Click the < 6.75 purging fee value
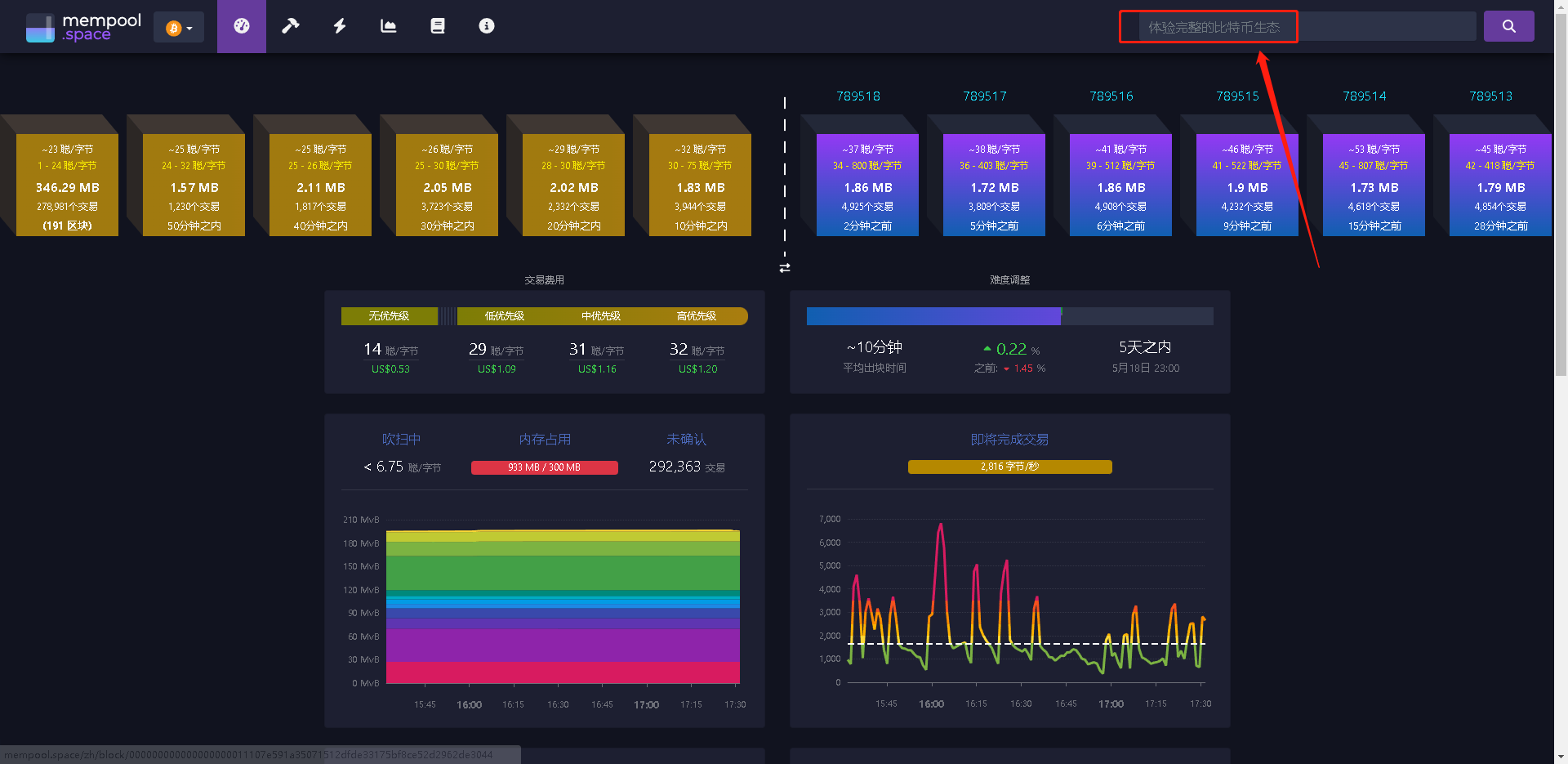The width and height of the screenshot is (1568, 764). click(384, 467)
